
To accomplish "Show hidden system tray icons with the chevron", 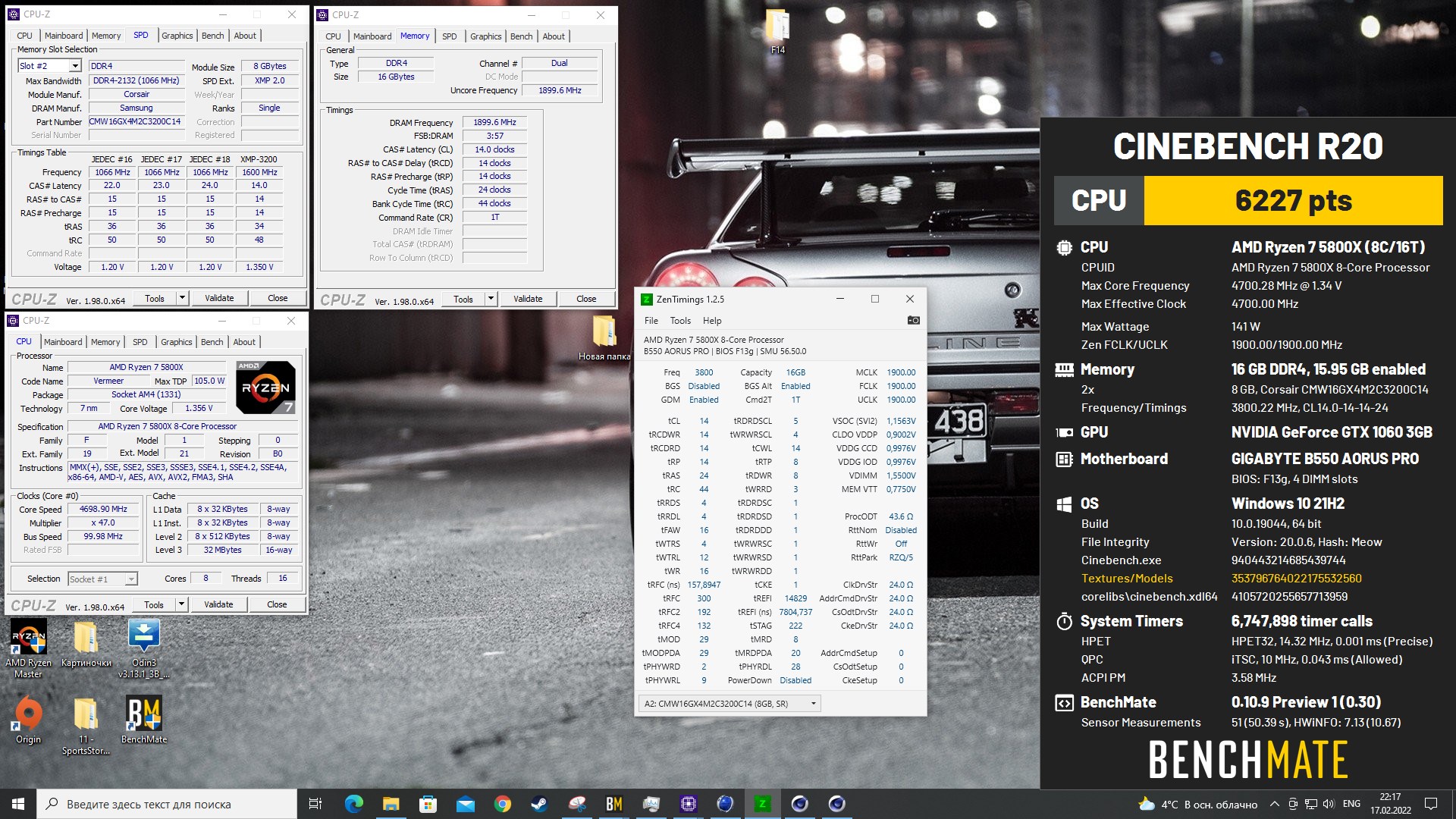I will (1274, 804).
